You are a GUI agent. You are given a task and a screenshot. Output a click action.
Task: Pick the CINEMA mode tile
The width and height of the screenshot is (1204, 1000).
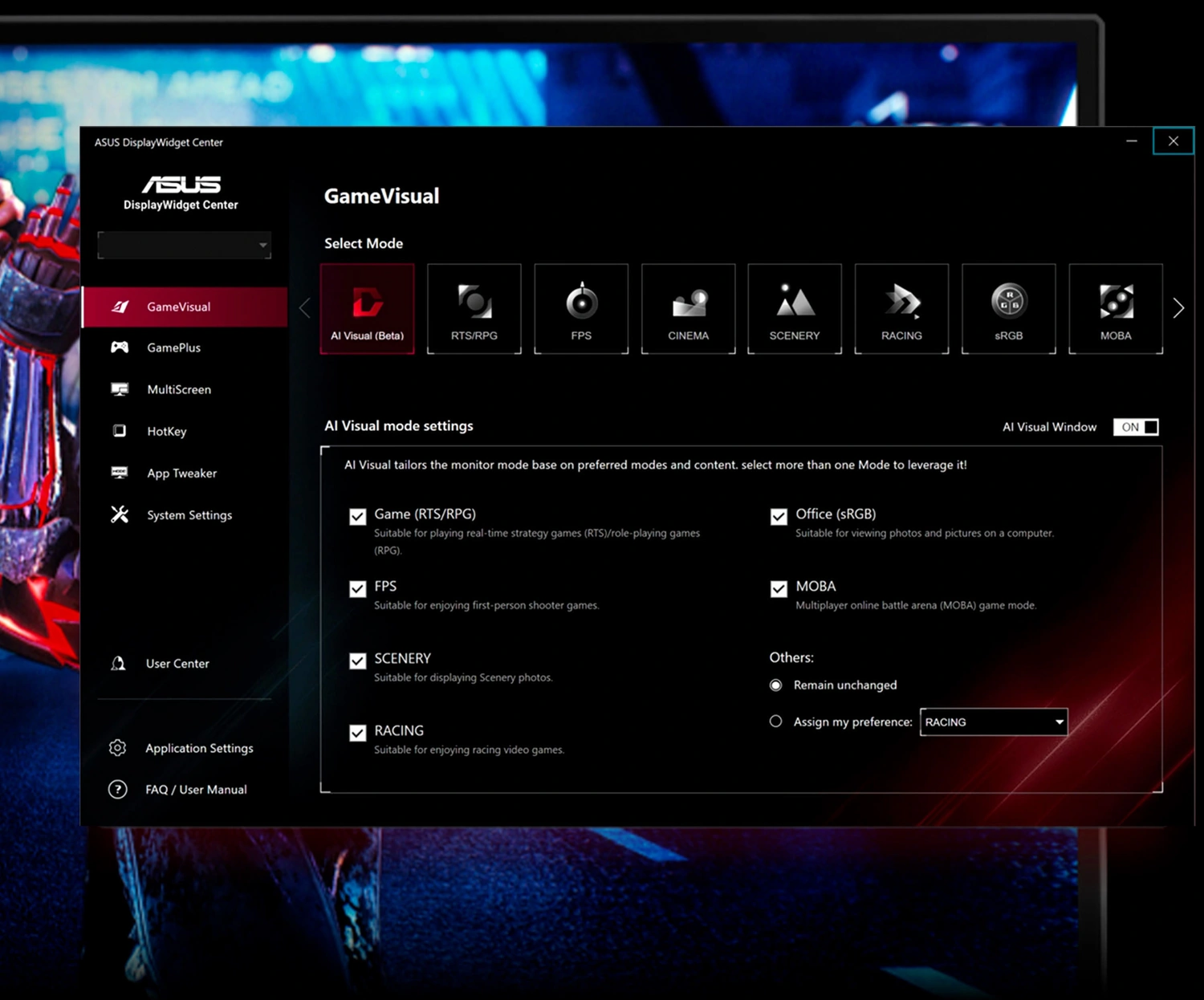[x=688, y=309]
